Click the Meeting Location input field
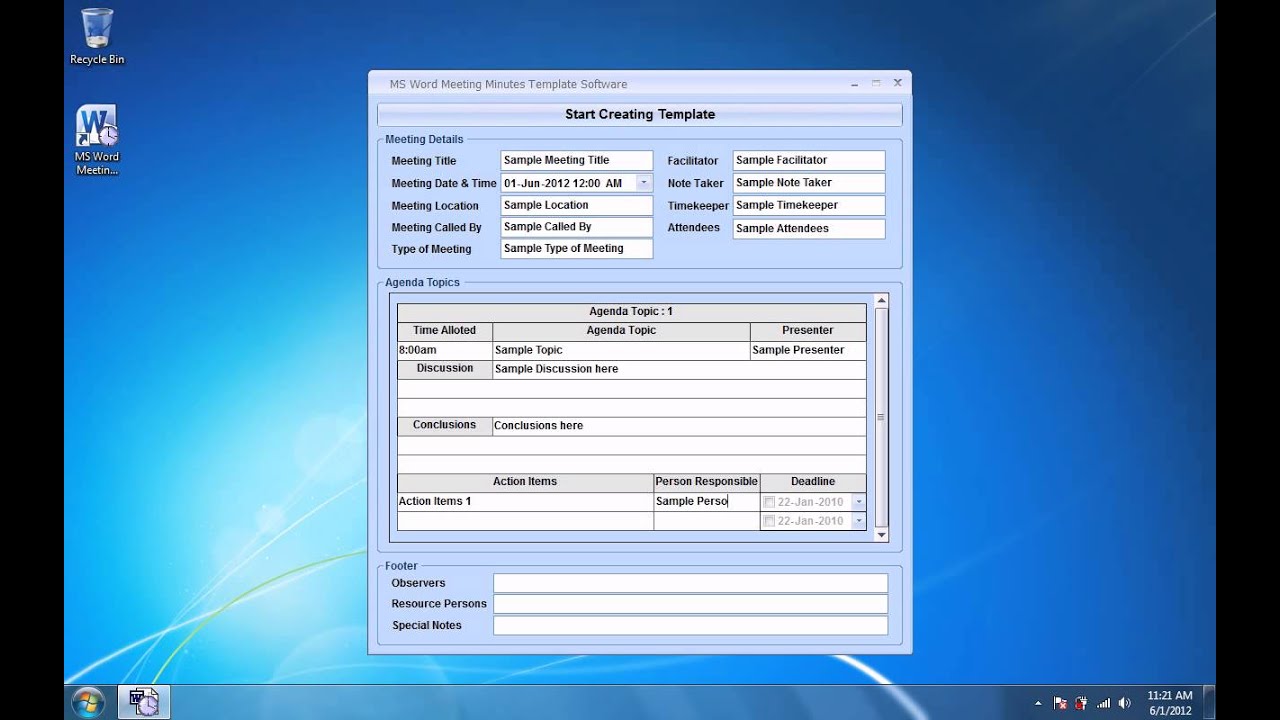The width and height of the screenshot is (1280, 720). (576, 205)
